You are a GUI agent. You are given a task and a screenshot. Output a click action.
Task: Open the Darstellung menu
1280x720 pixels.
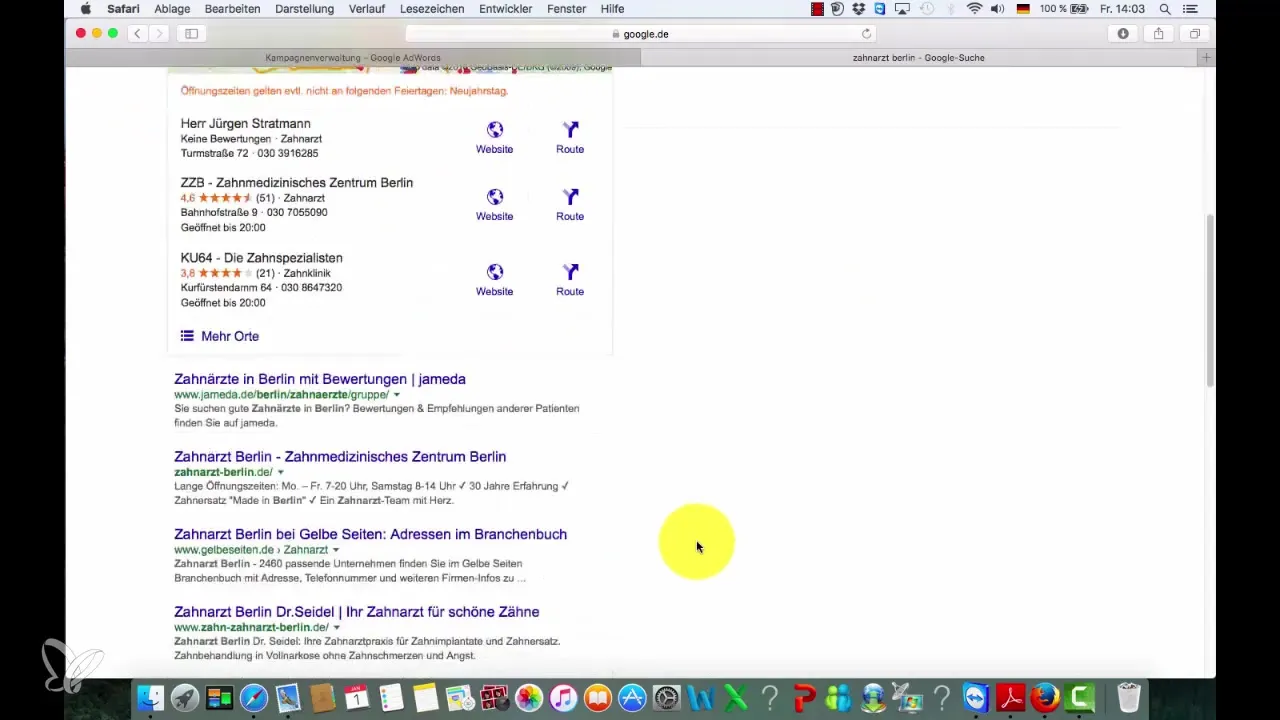[x=303, y=9]
